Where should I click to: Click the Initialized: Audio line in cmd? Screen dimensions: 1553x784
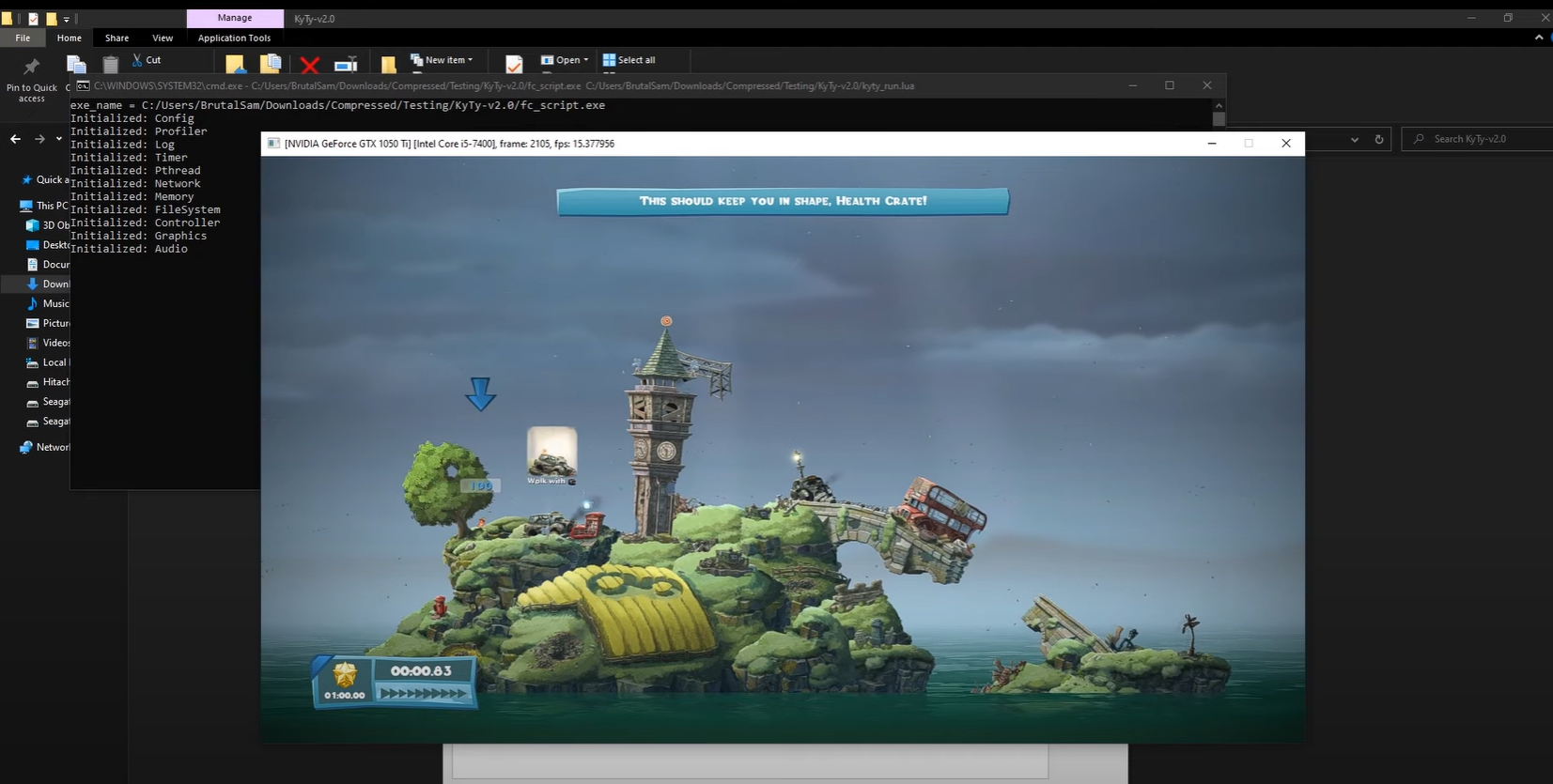[129, 249]
